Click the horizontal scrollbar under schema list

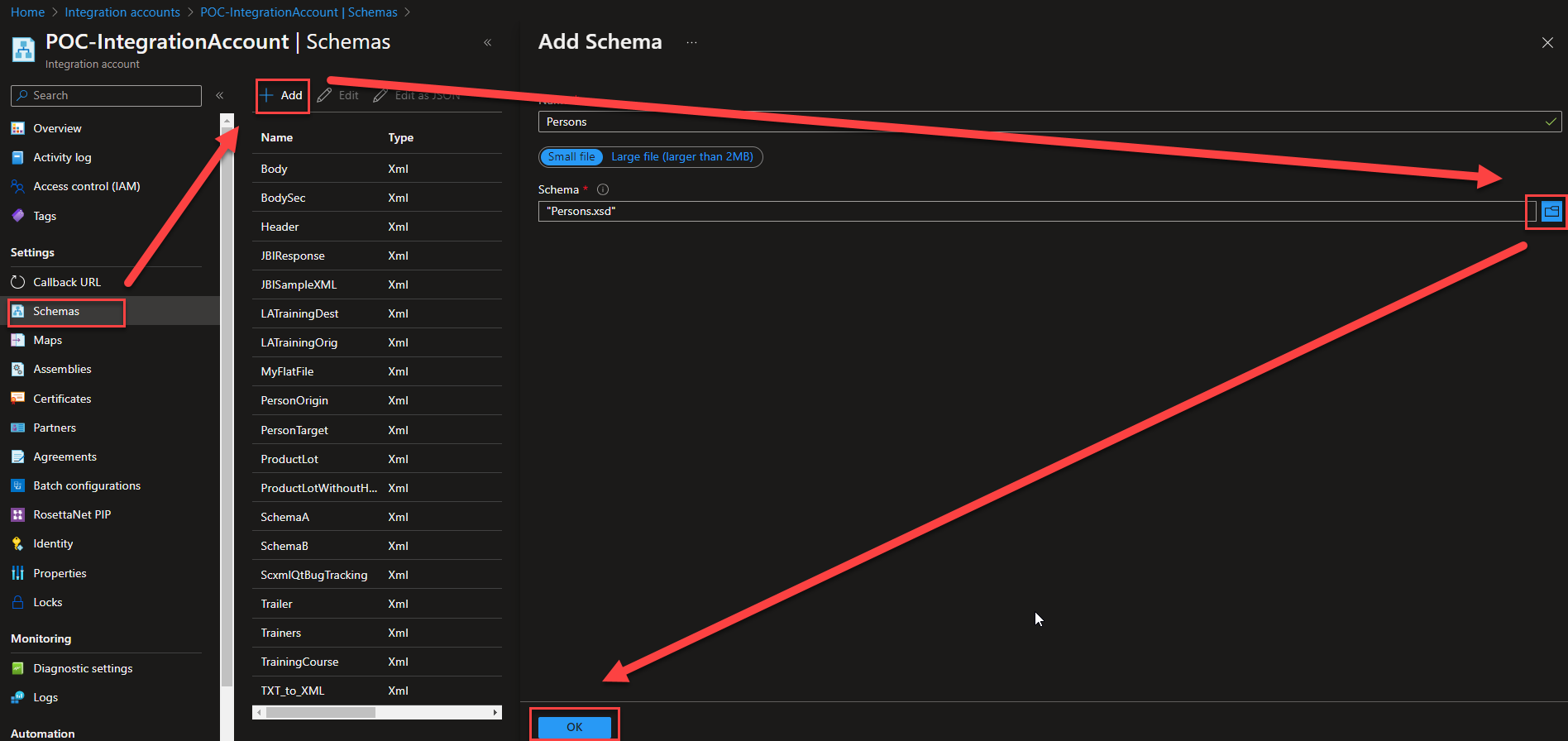pos(321,712)
